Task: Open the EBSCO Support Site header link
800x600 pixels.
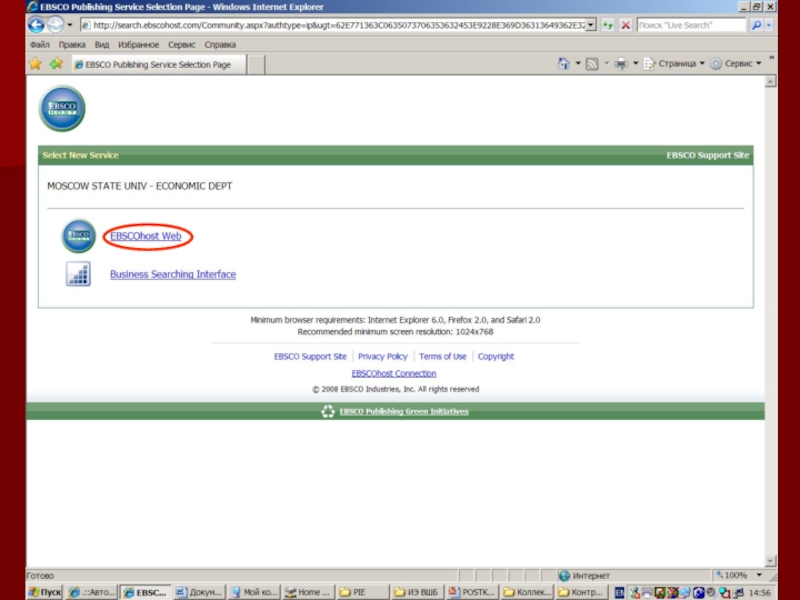Action: tap(707, 155)
